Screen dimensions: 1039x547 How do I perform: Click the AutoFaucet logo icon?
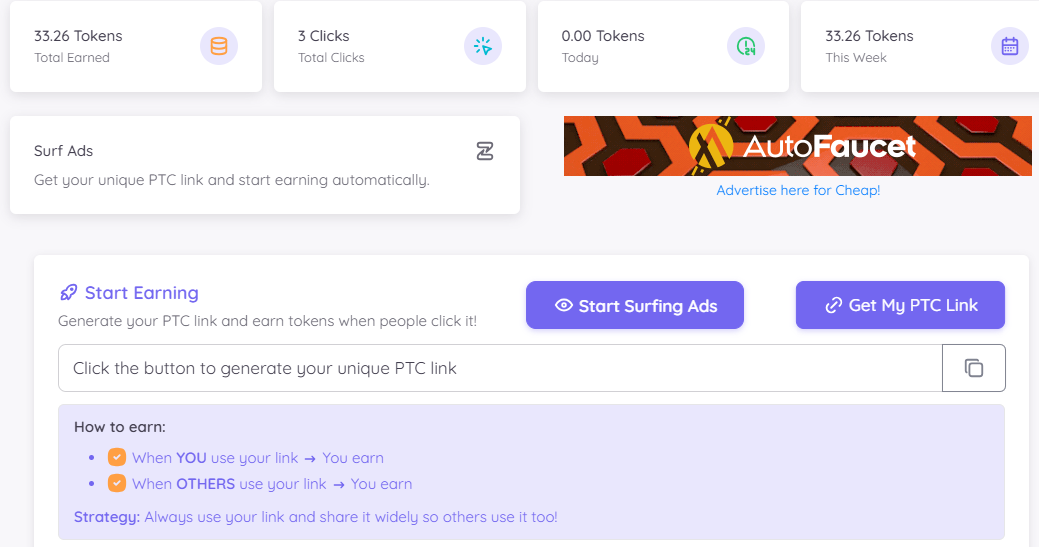point(712,146)
